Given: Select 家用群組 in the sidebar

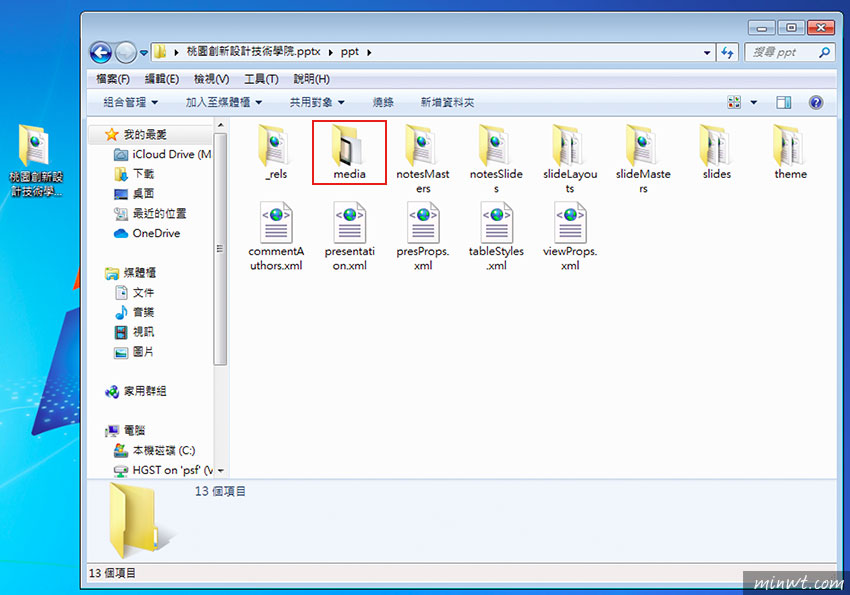Looking at the screenshot, I should [x=136, y=391].
